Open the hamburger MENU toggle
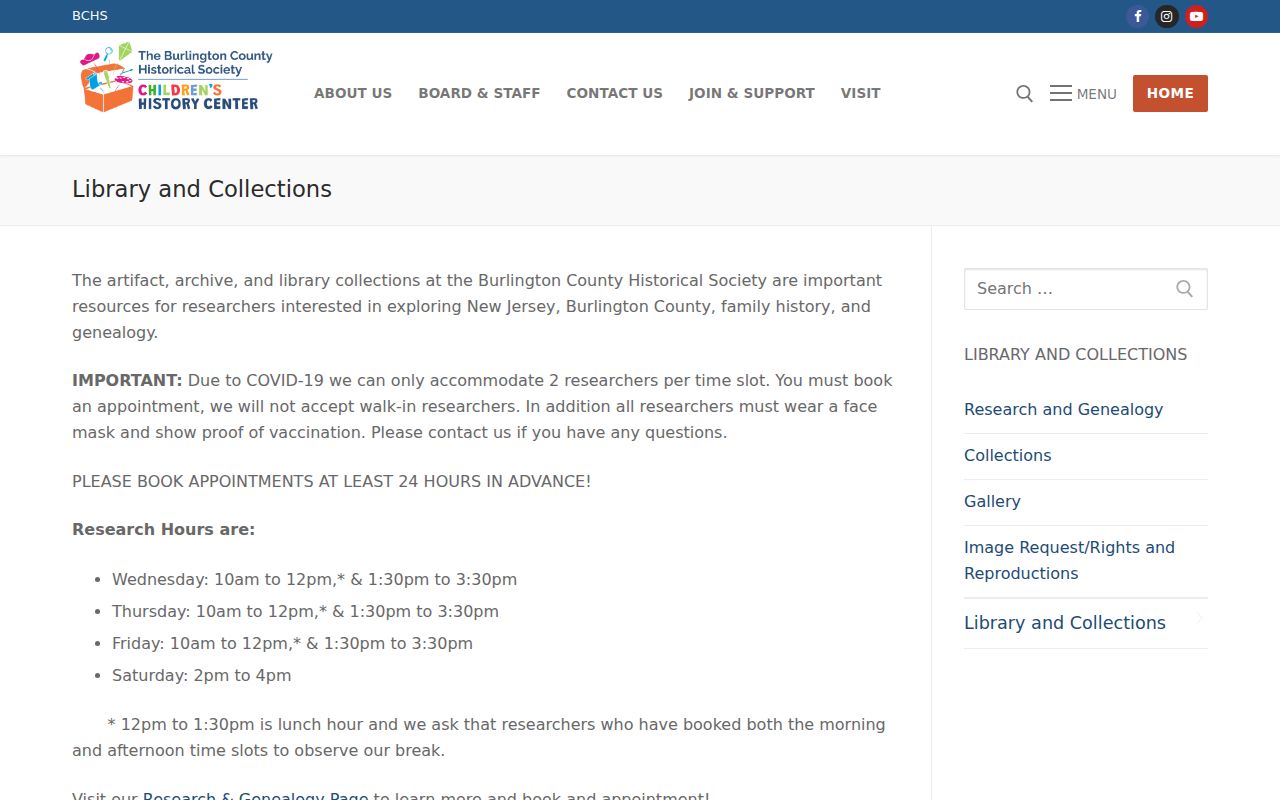Image resolution: width=1280 pixels, height=800 pixels. pos(1083,93)
